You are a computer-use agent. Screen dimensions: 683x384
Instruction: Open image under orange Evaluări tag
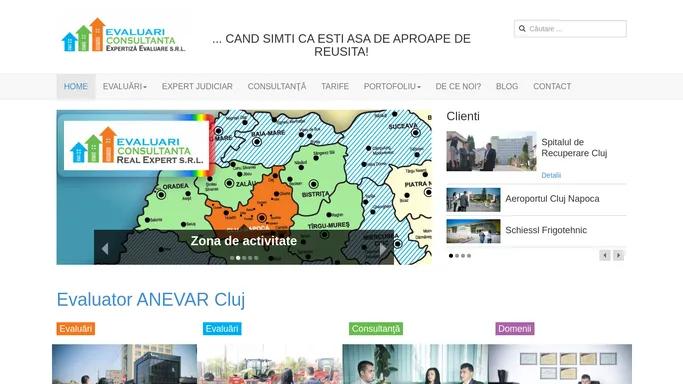click(125, 364)
